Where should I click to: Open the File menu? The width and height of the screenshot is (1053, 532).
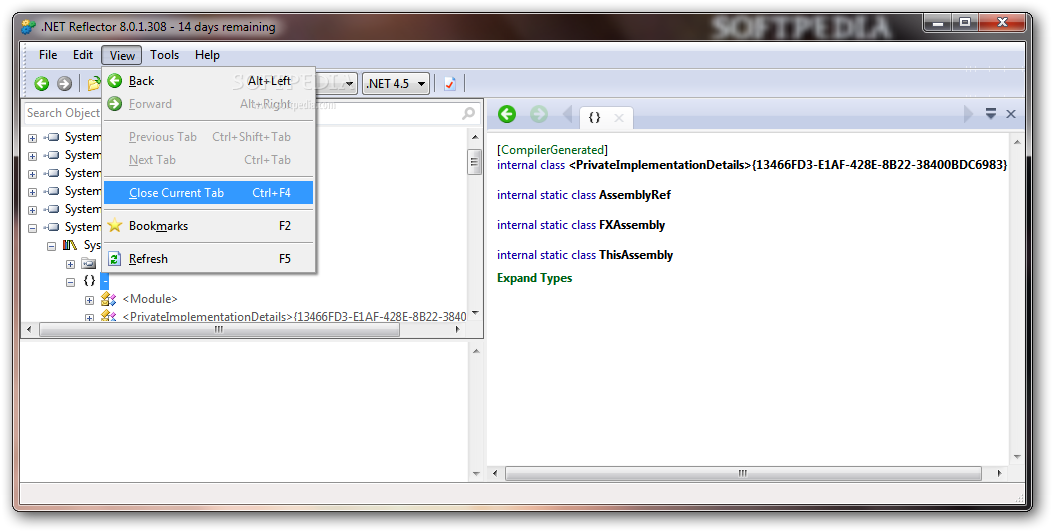pyautogui.click(x=48, y=55)
